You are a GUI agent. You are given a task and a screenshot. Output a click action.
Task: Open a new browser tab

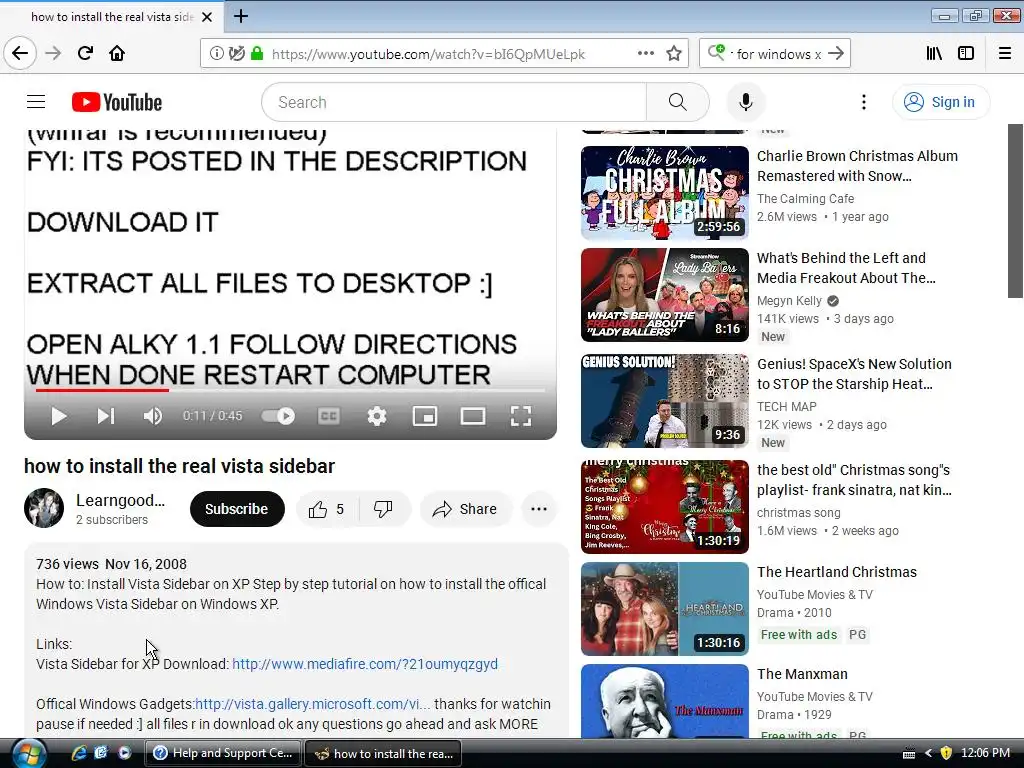click(241, 16)
